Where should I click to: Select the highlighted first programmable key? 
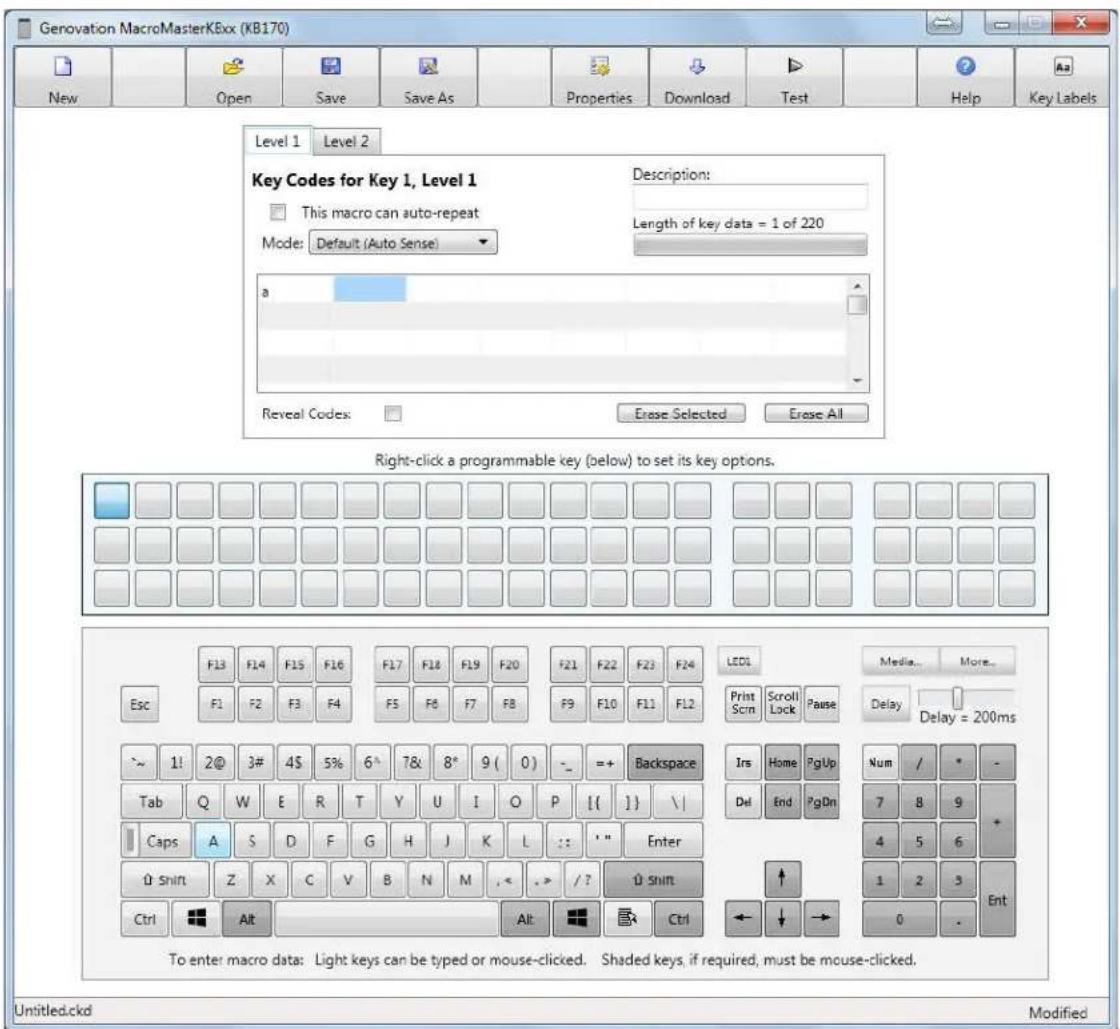click(111, 500)
